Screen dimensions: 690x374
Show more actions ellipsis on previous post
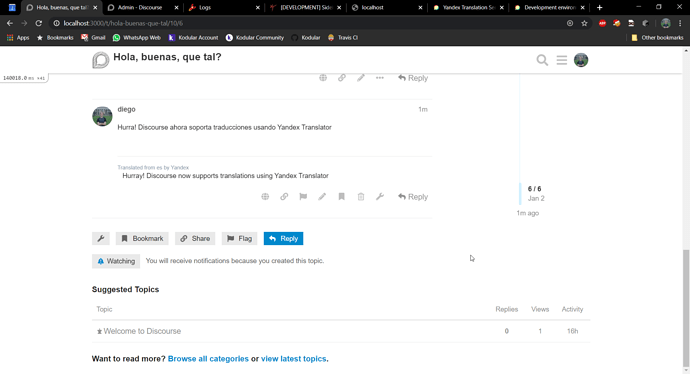pyautogui.click(x=380, y=78)
